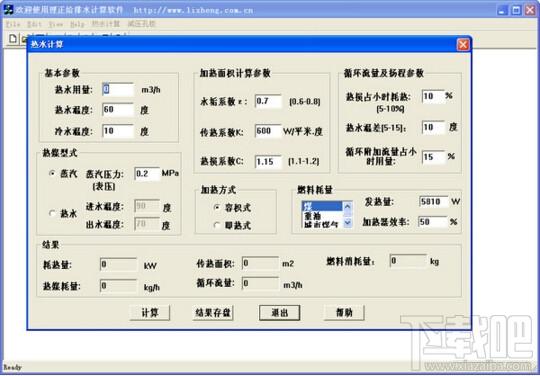Select 城市煤气 in the fuel list
Viewport: 540px width, 376px height.
click(x=322, y=224)
